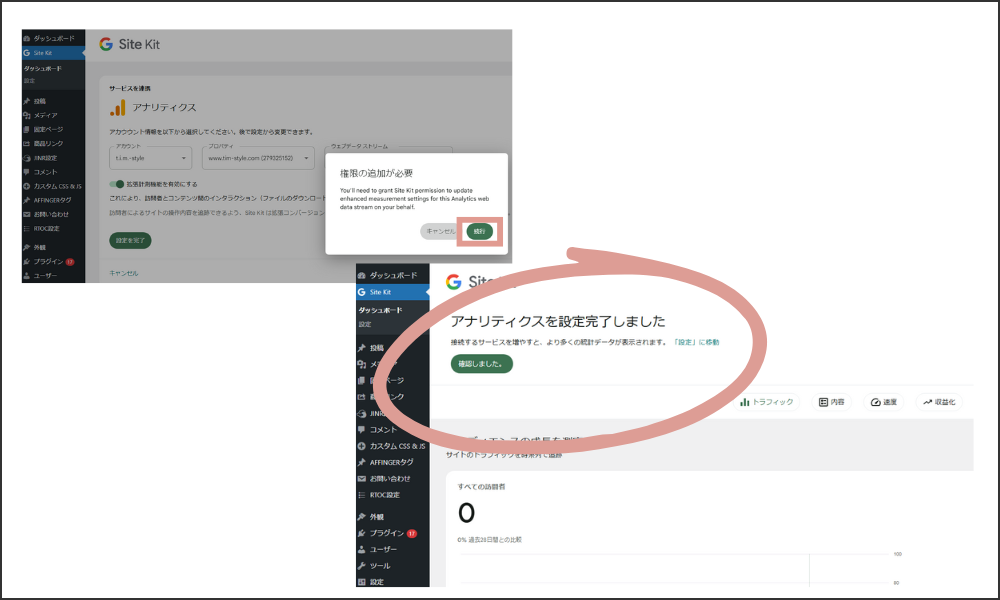Click the large 0 visitor count
This screenshot has width=1000, height=600.
(466, 513)
